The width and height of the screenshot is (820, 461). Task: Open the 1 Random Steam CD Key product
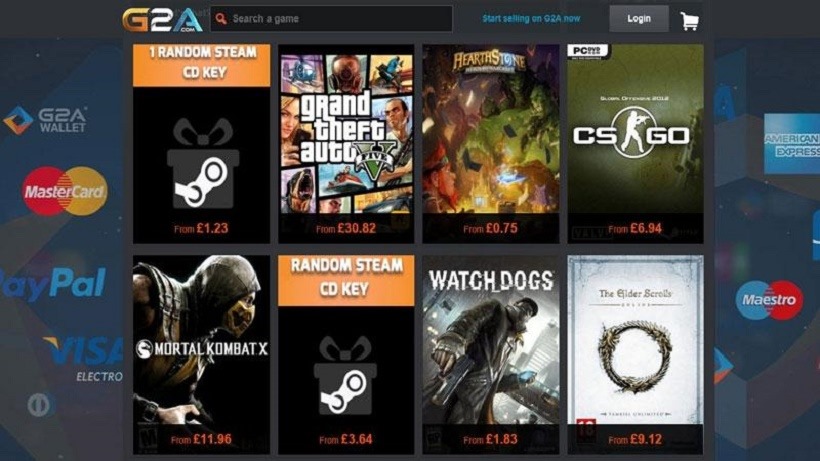pyautogui.click(x=201, y=144)
